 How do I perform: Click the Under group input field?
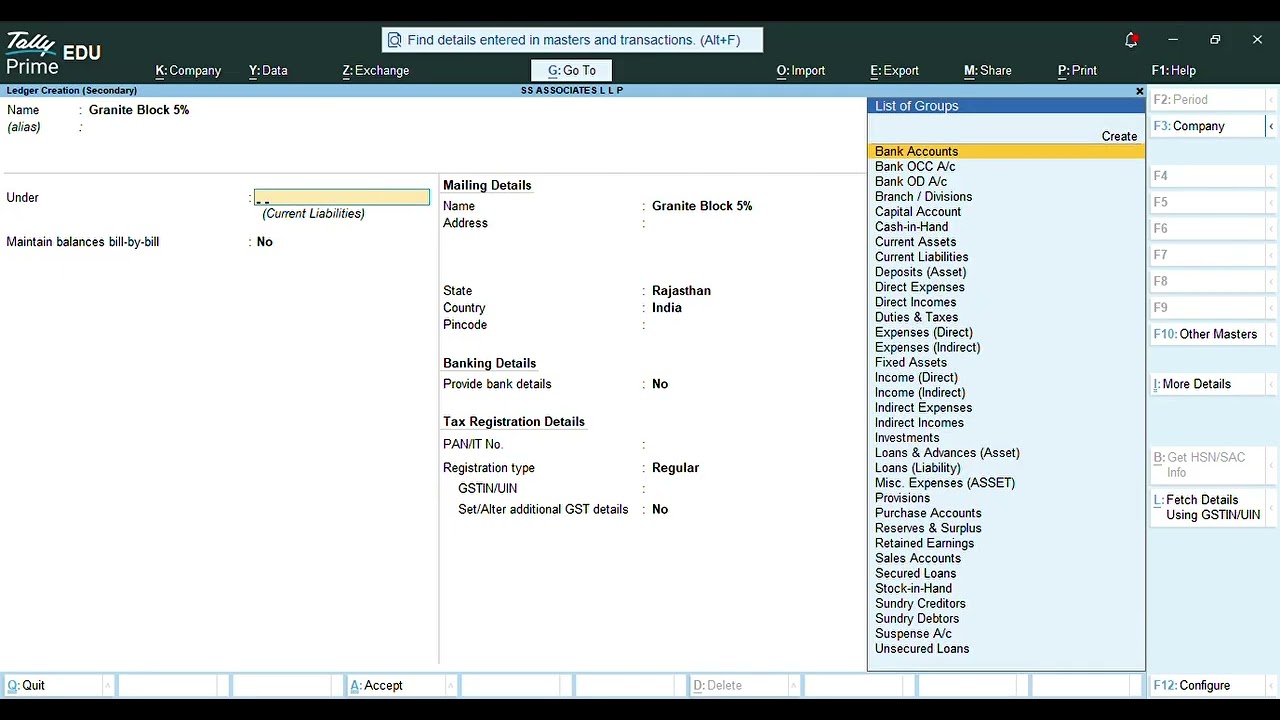[342, 198]
